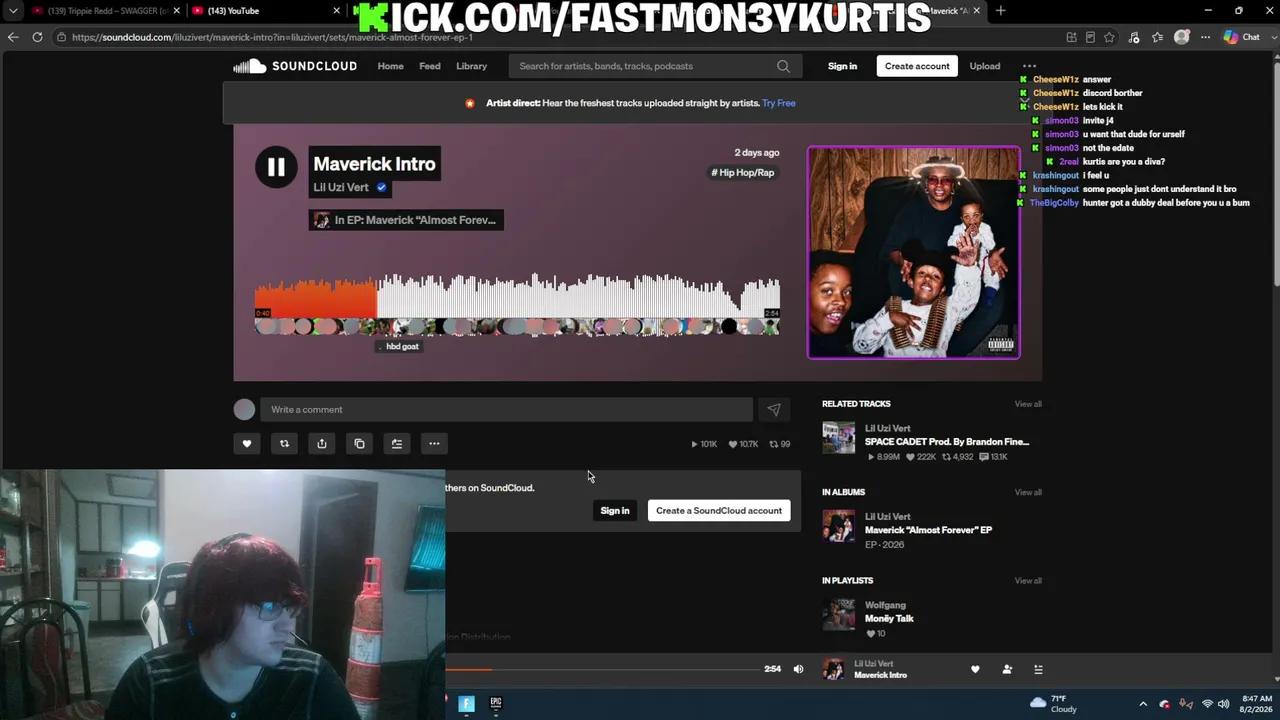The width and height of the screenshot is (1280, 720).
Task: Open the SPACE CADET related track thumbnail
Action: coord(839,437)
